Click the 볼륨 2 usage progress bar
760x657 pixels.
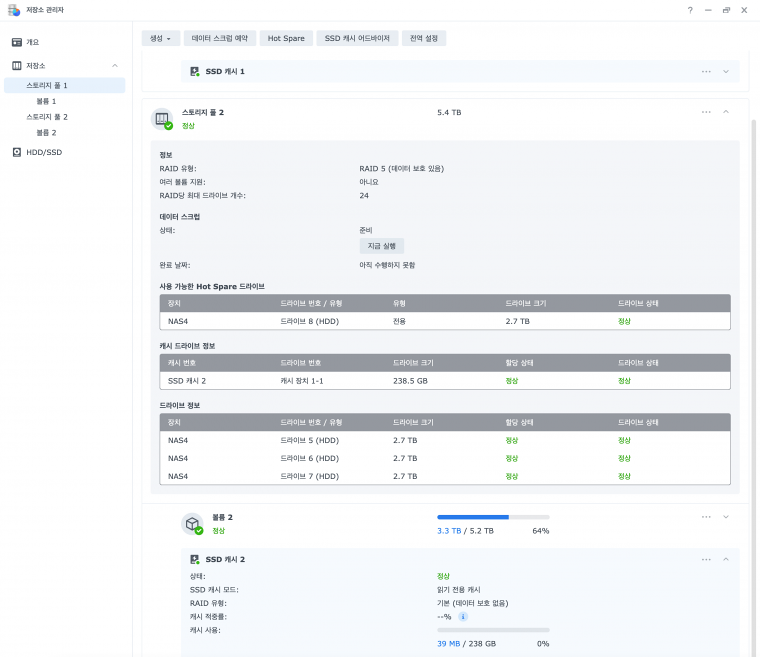(x=493, y=517)
